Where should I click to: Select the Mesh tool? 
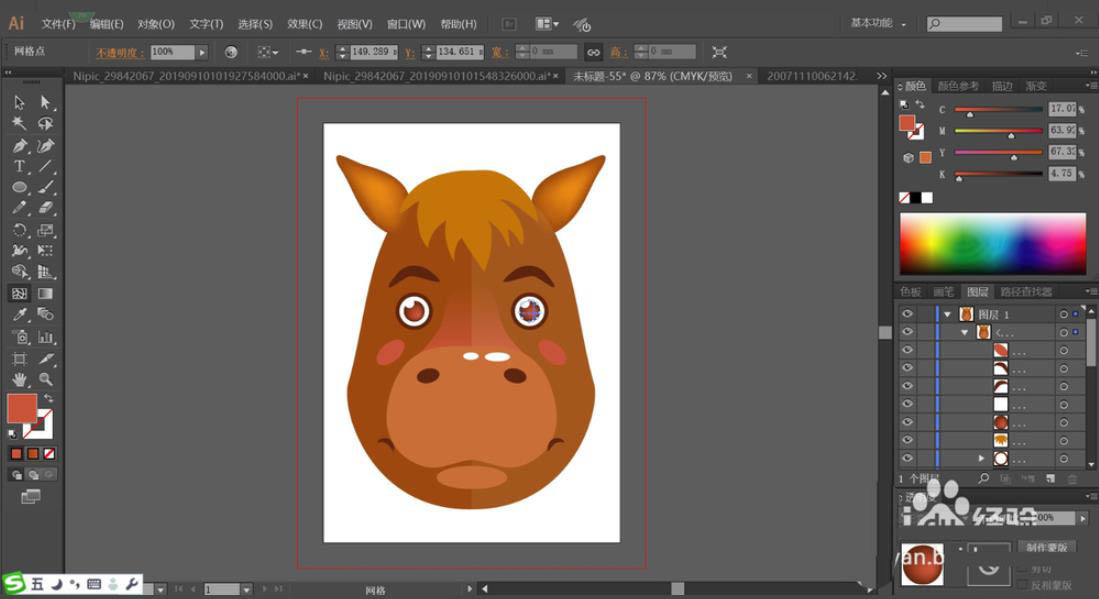(x=20, y=294)
